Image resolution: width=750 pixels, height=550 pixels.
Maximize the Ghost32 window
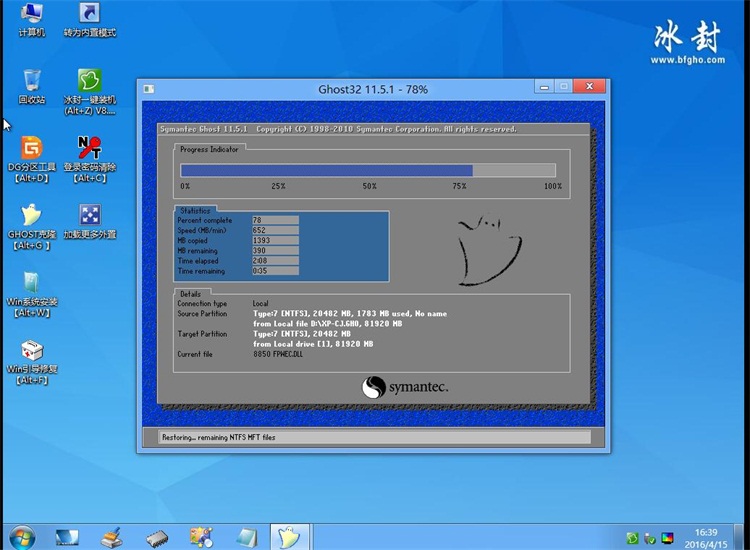(564, 87)
